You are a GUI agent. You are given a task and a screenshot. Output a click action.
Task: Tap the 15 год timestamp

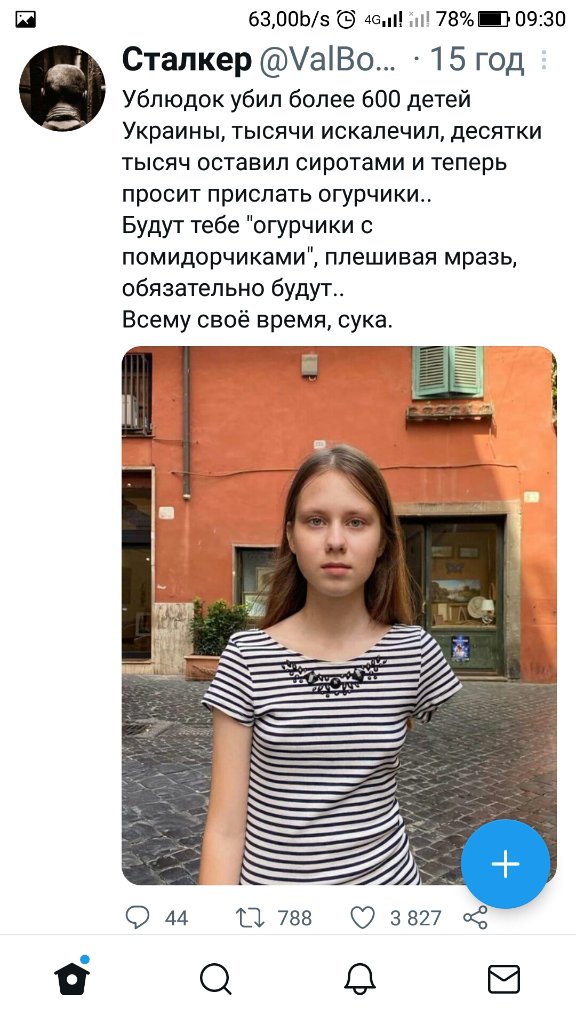477,60
